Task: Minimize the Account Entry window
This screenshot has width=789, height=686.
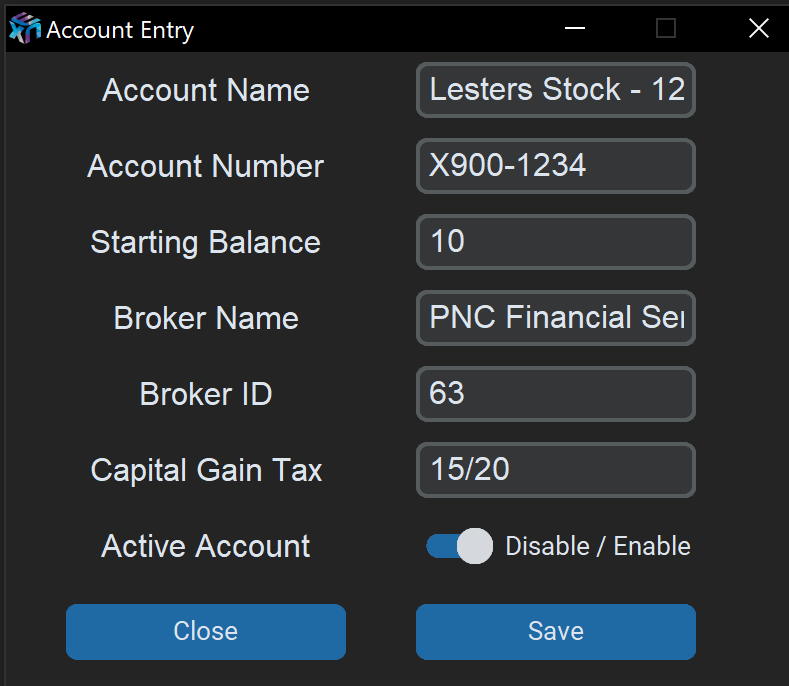Action: click(575, 29)
